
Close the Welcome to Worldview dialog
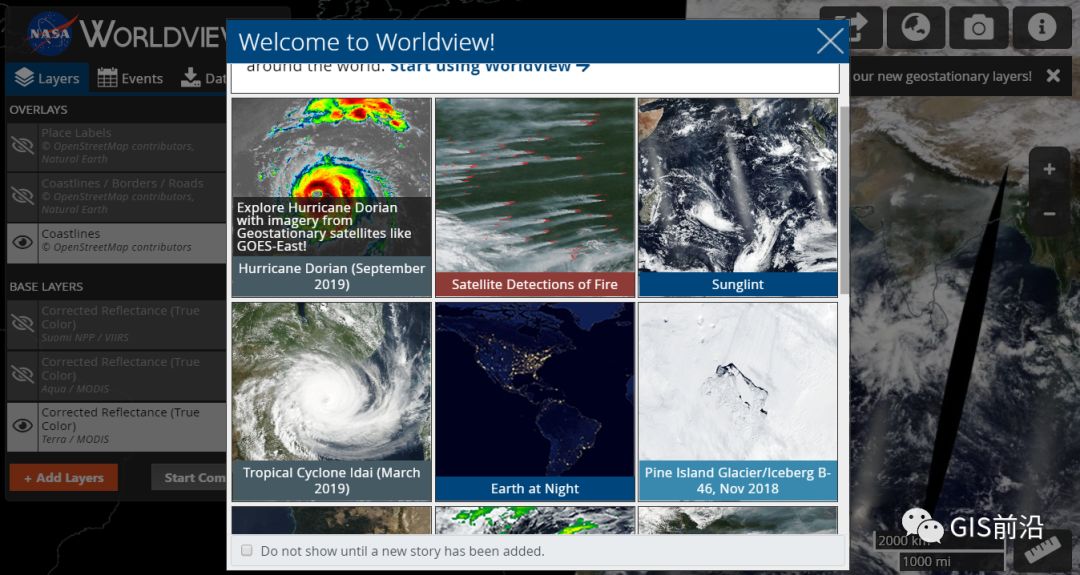click(829, 41)
